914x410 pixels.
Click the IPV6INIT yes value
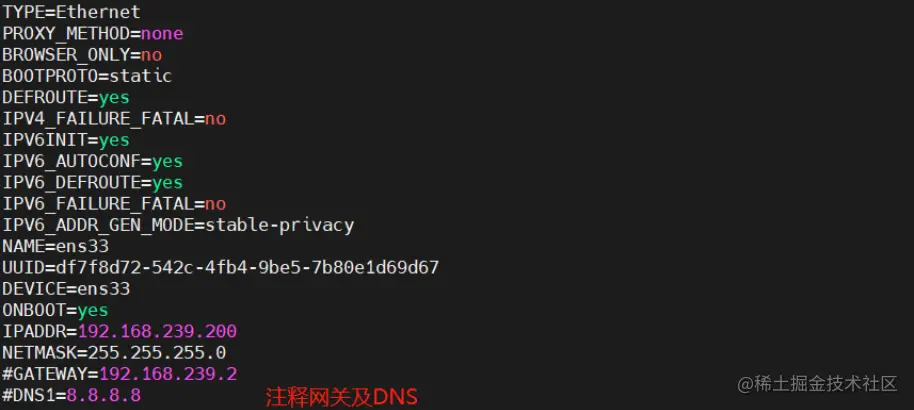pyautogui.click(x=114, y=140)
